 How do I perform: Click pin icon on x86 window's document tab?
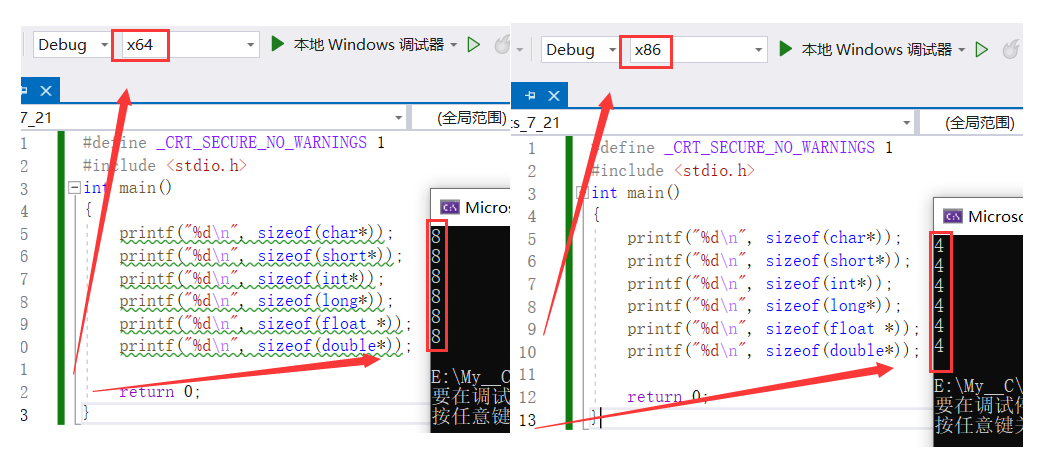[531, 96]
